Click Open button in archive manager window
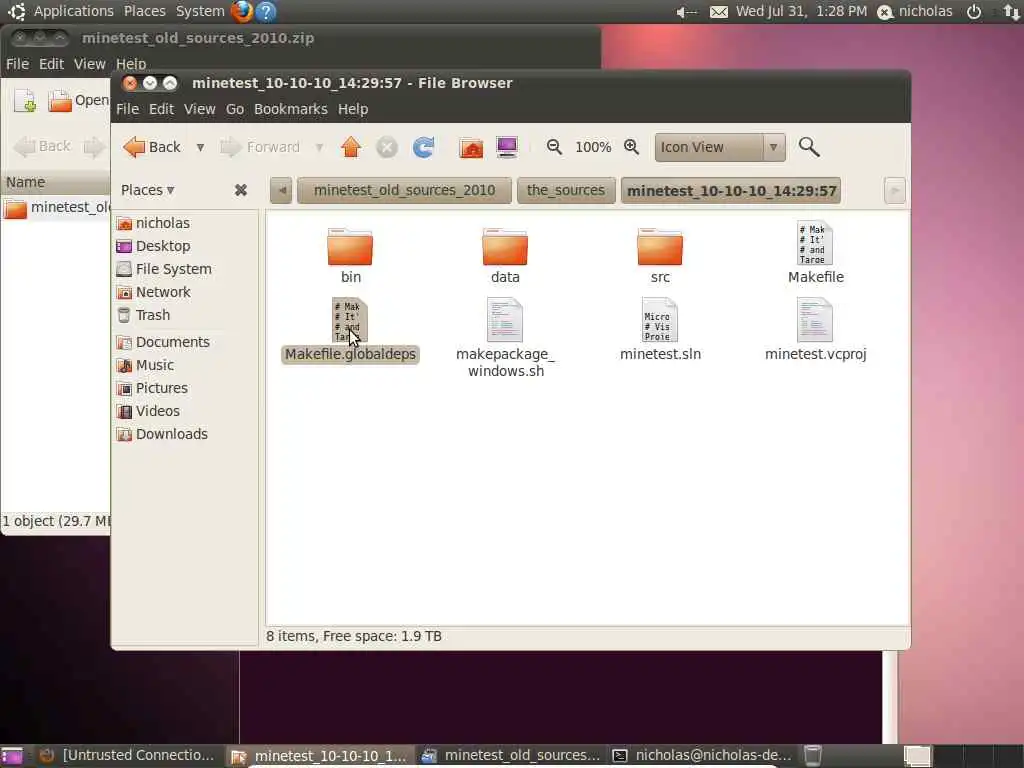The width and height of the screenshot is (1024, 768). (x=78, y=101)
